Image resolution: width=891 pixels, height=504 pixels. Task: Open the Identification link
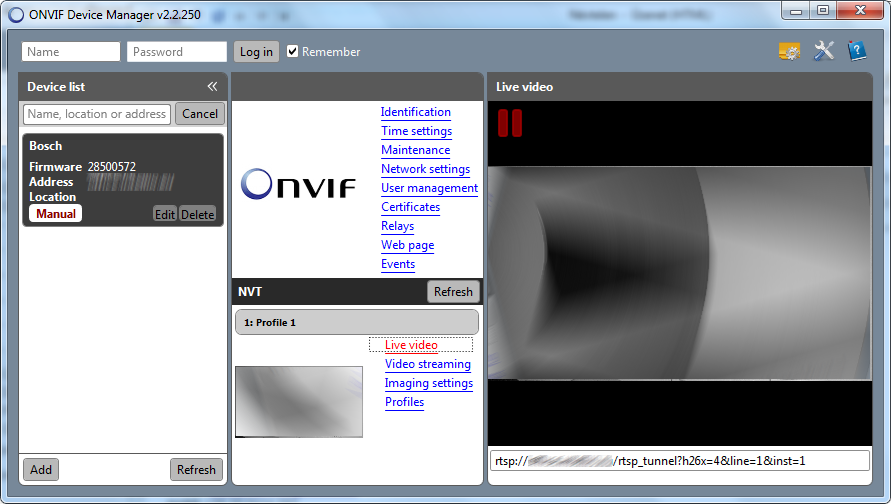pos(415,112)
